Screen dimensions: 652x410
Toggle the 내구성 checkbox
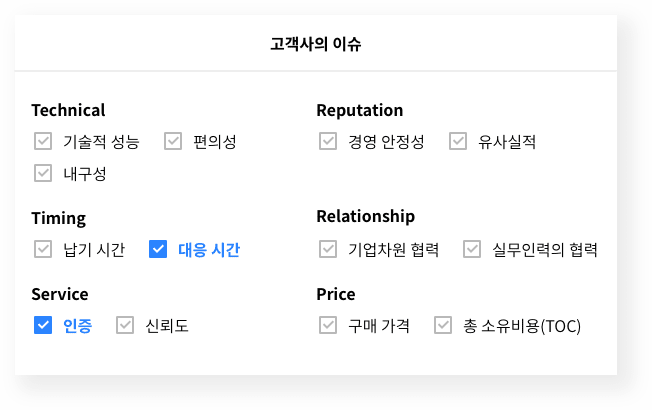point(43,173)
